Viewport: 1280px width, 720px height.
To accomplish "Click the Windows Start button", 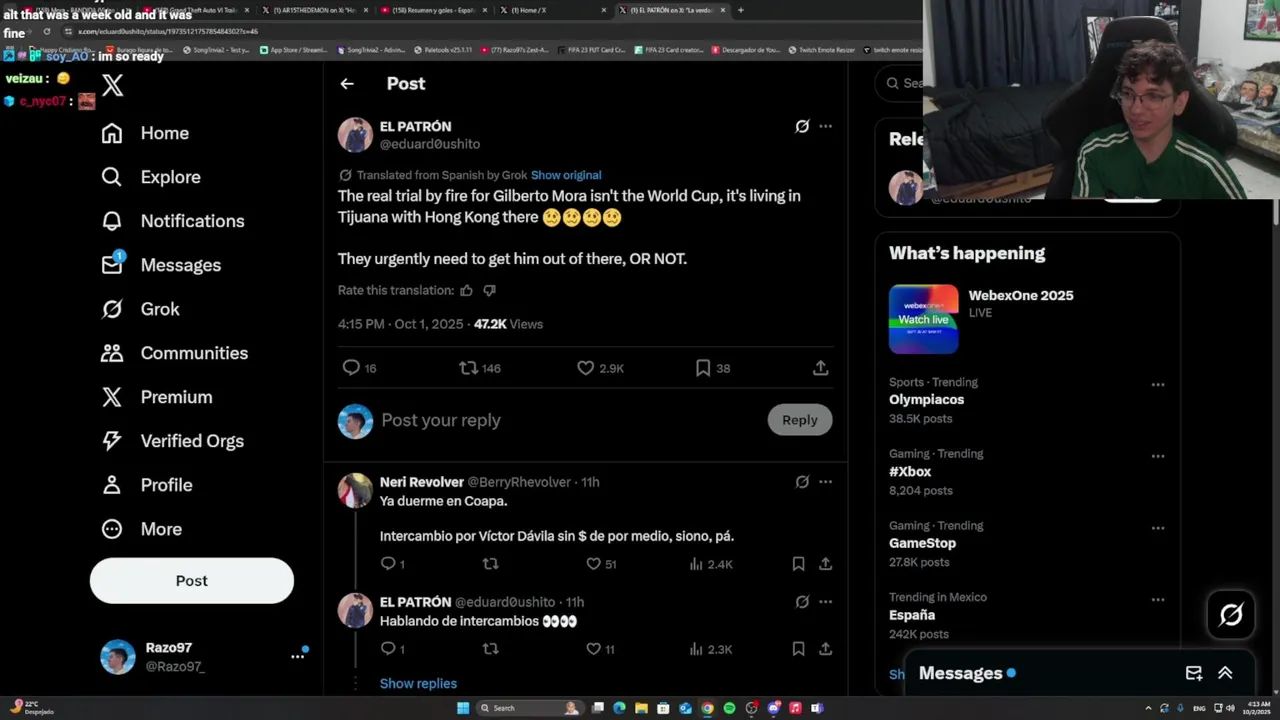I will [x=462, y=708].
